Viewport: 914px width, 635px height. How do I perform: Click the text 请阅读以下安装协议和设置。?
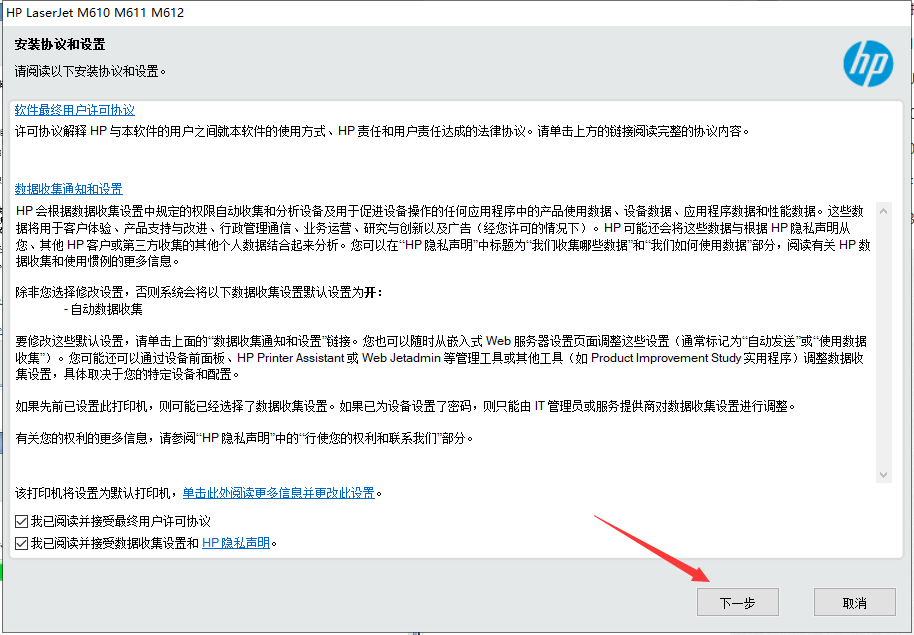pos(90,71)
